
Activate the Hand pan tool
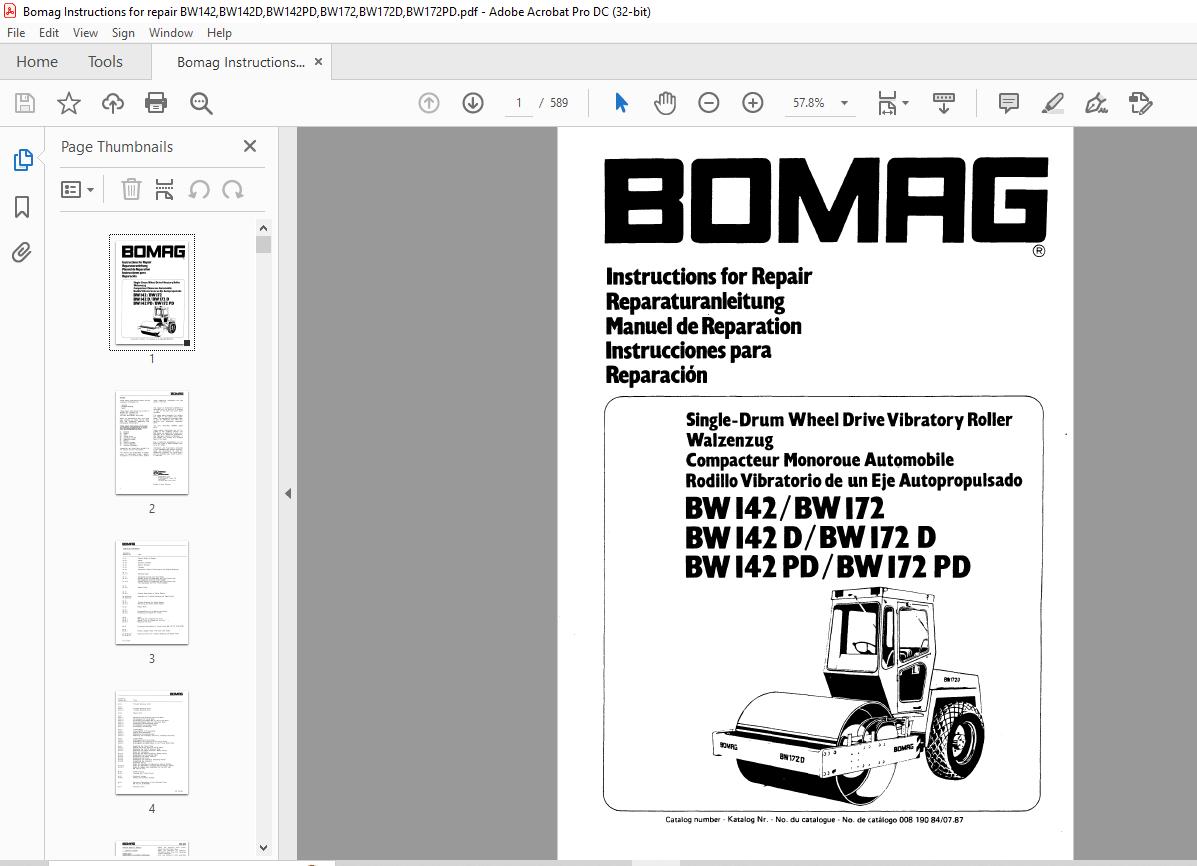pos(665,103)
